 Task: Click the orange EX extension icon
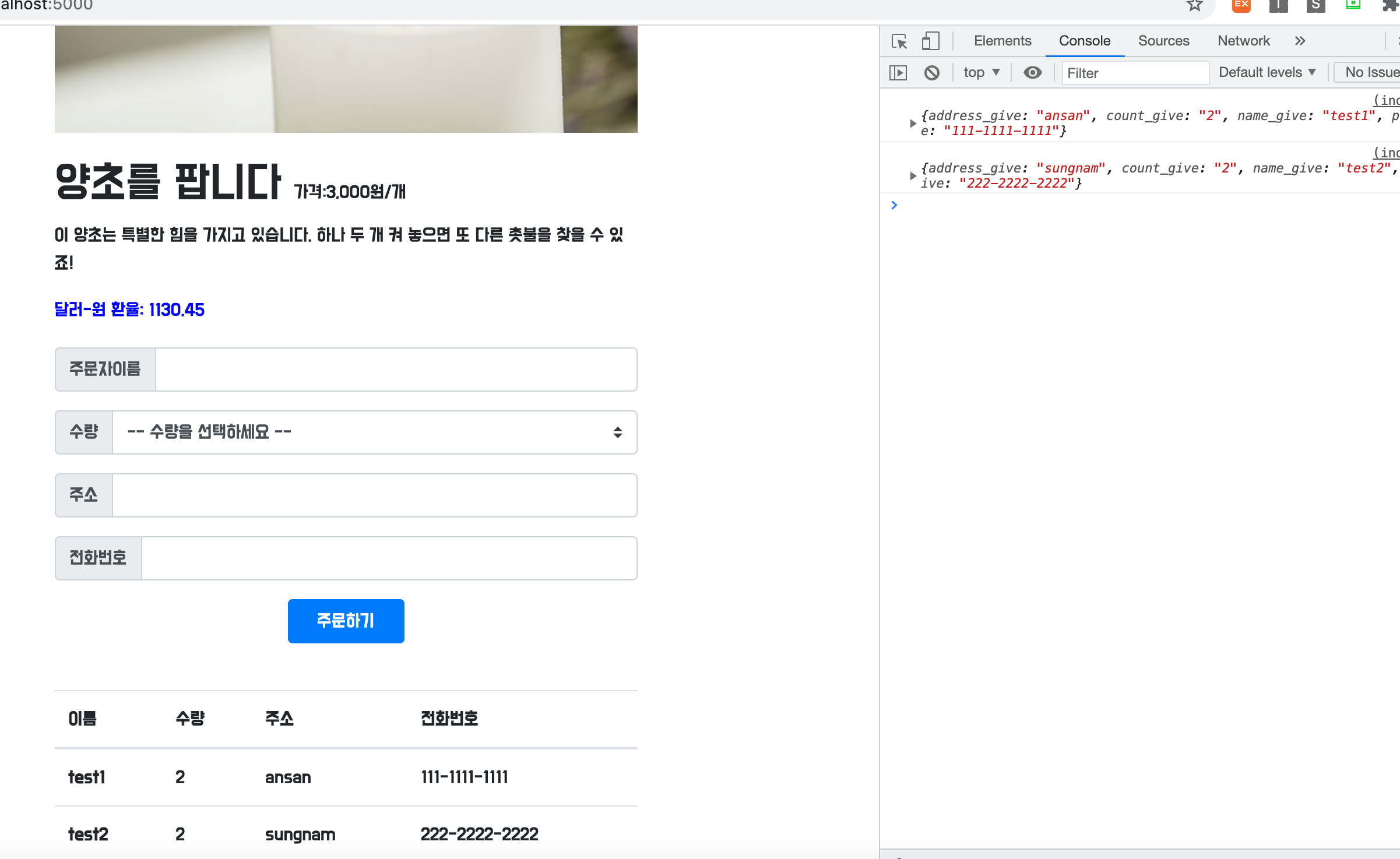click(x=1241, y=6)
